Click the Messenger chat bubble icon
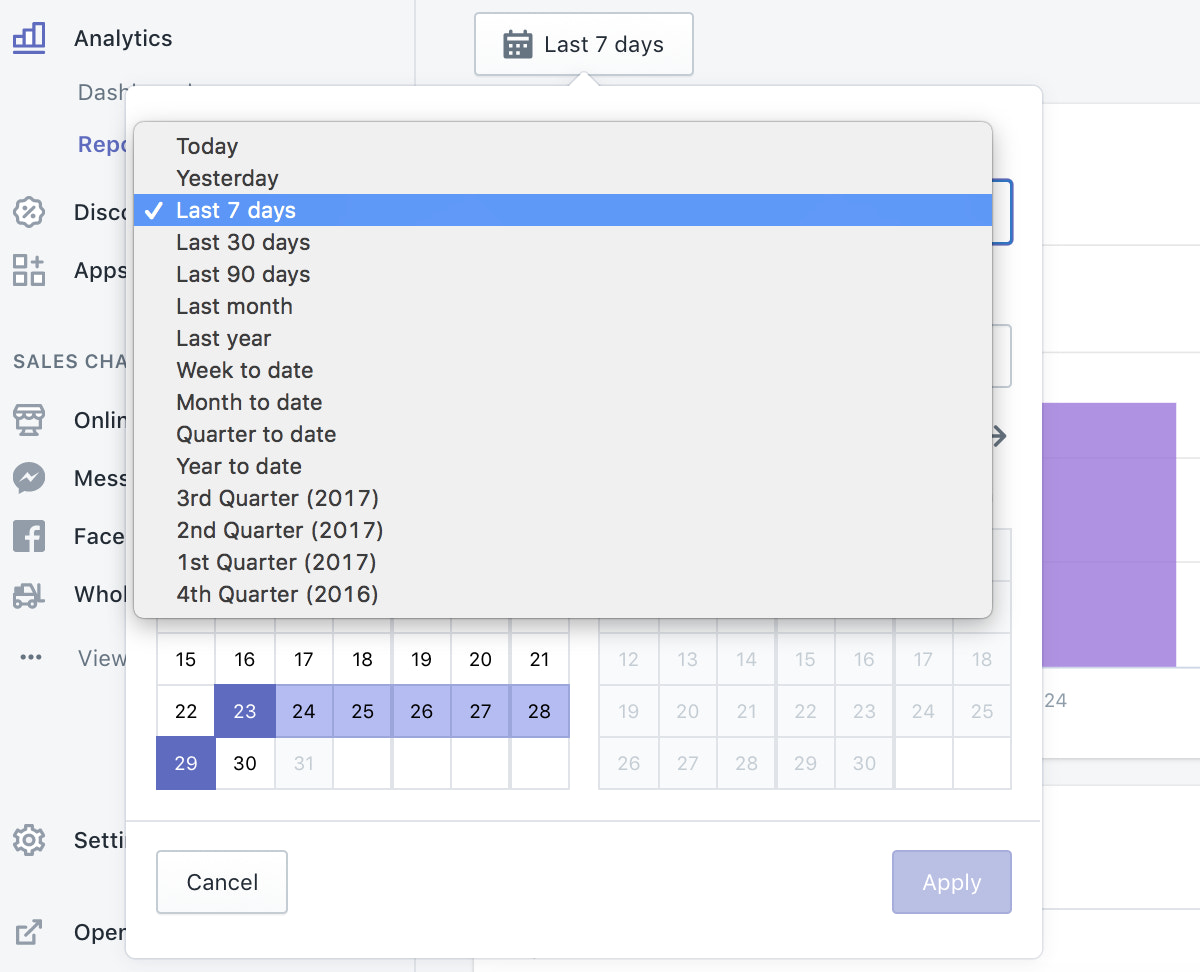This screenshot has width=1200, height=972. [x=29, y=478]
